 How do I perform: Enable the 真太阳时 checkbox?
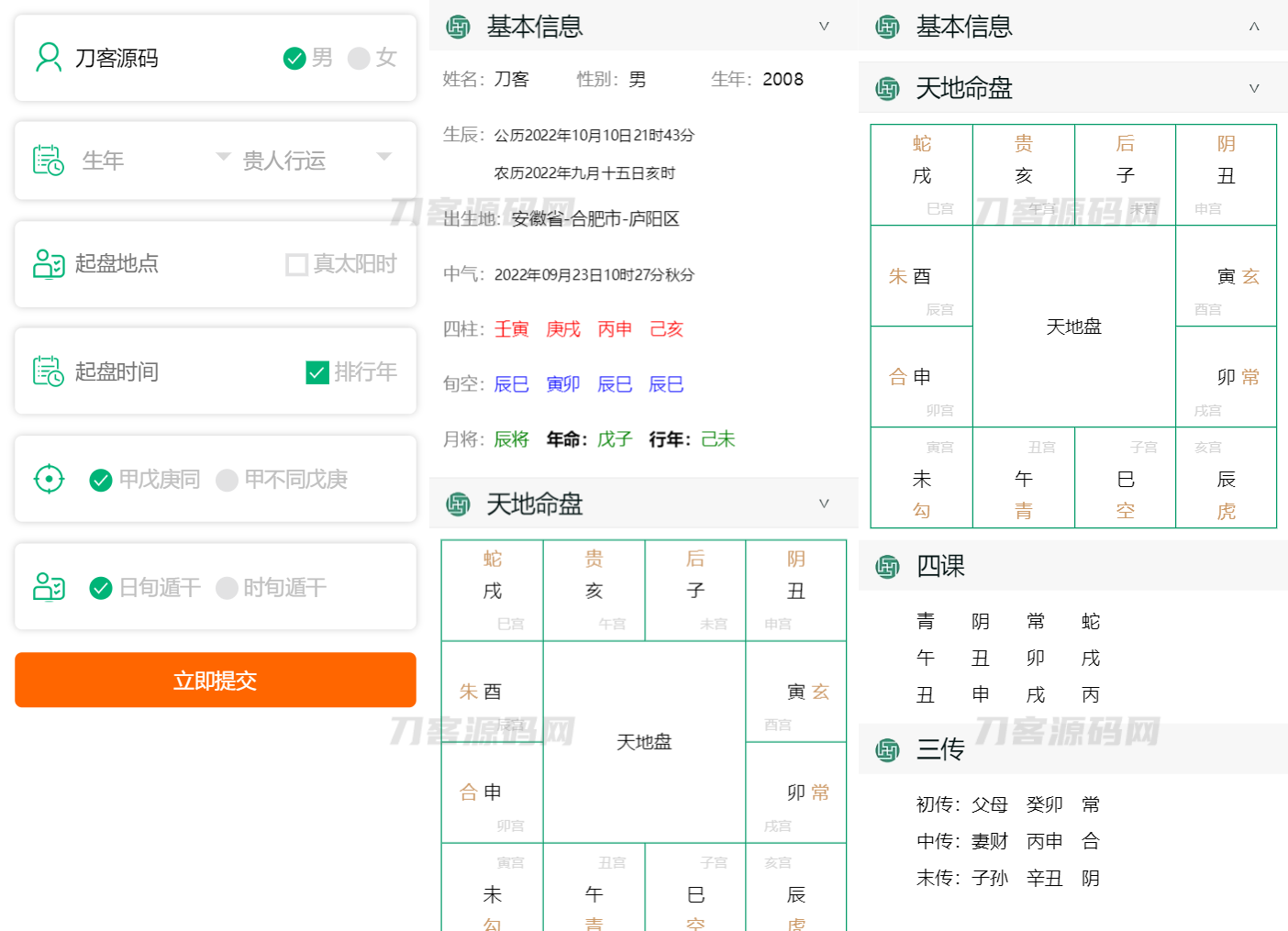296,264
